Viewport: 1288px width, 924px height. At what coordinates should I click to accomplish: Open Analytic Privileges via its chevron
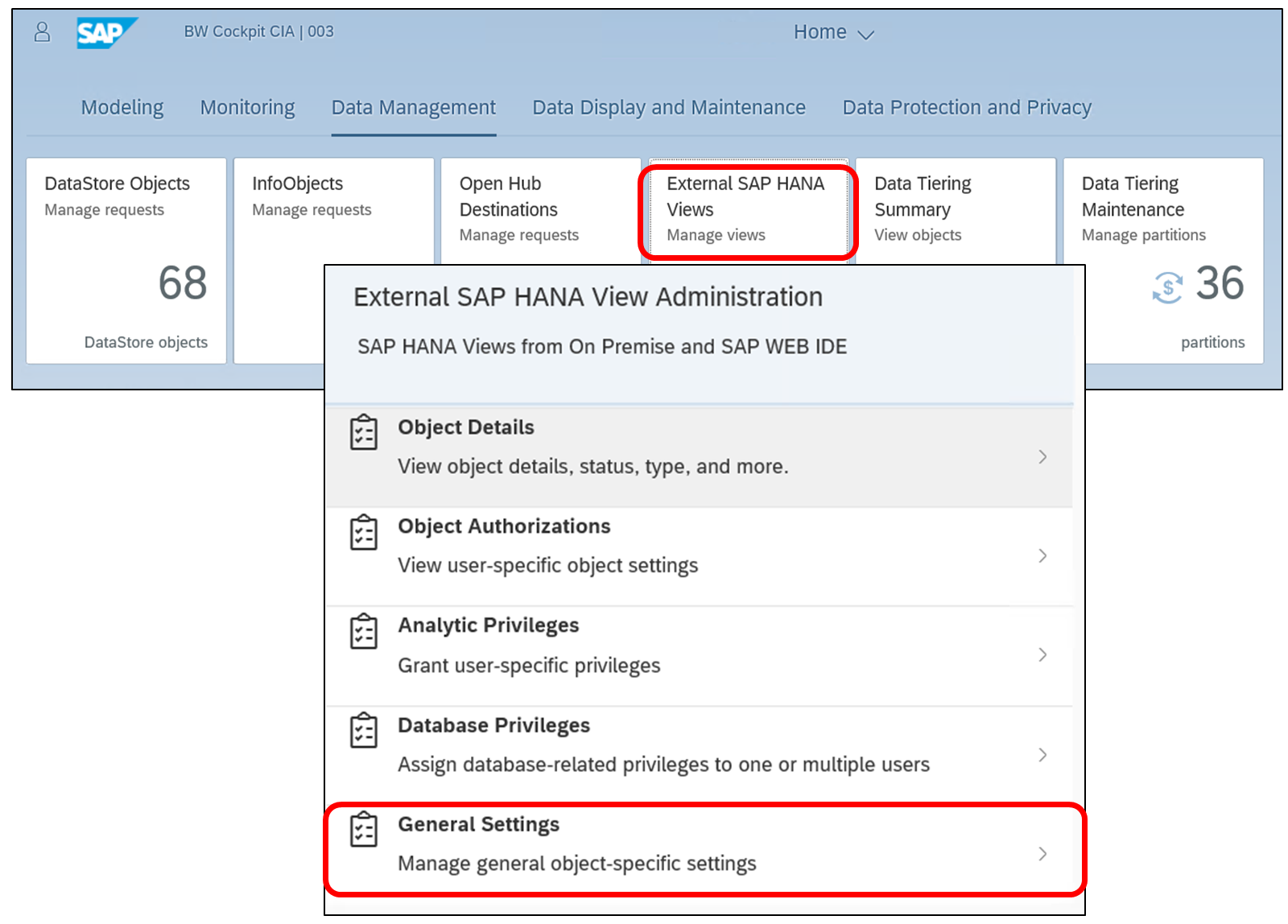[x=1042, y=655]
